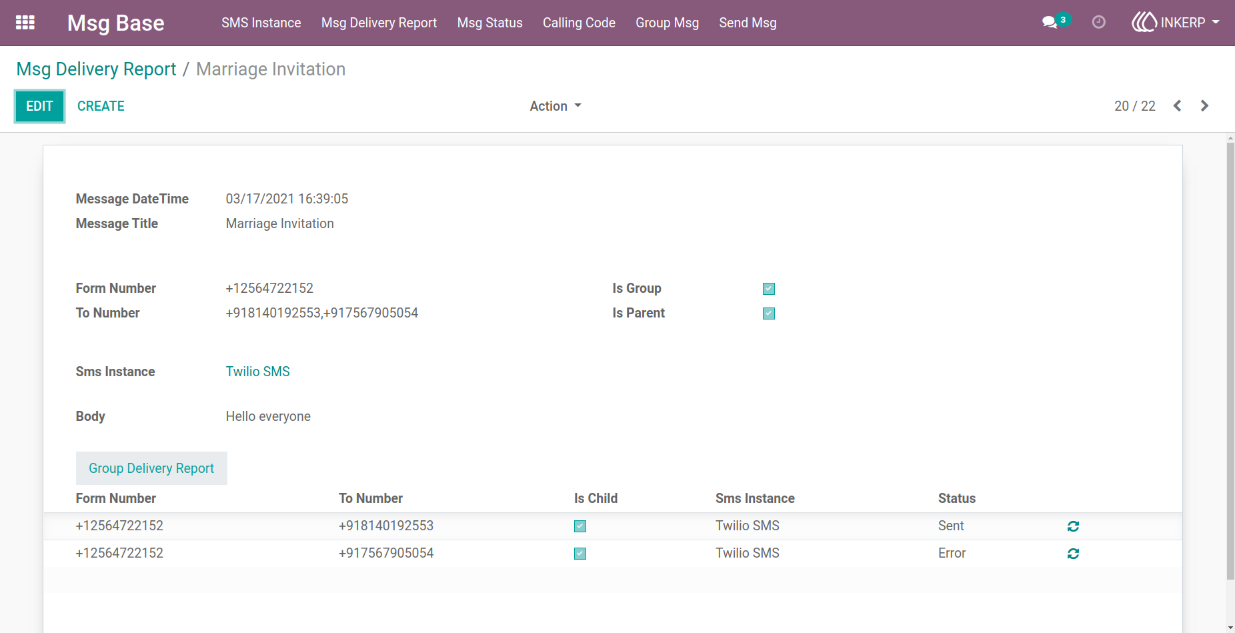Open the Twilio SMS instance link

tap(258, 371)
